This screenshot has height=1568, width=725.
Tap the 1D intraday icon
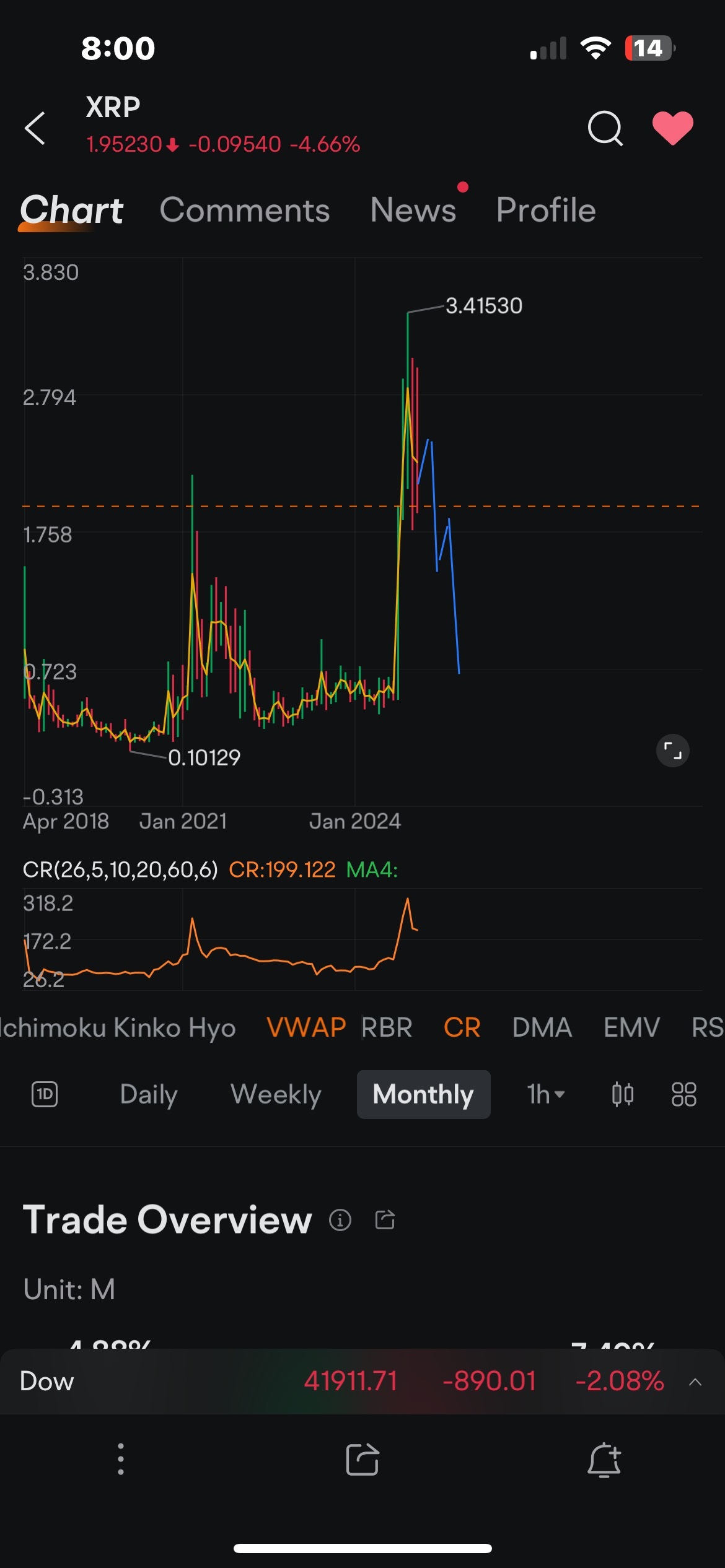tap(45, 1094)
